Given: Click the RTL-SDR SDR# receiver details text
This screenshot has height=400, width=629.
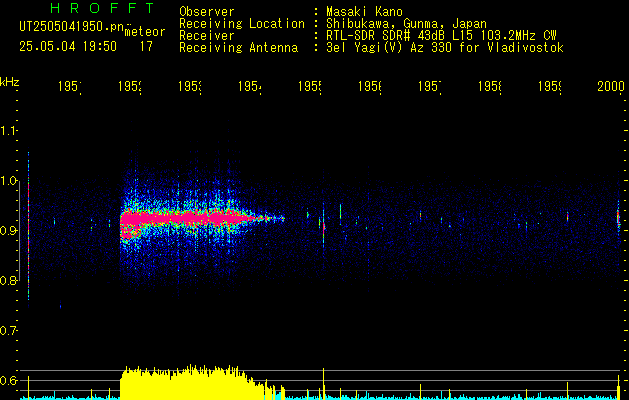Looking at the screenshot, I should tap(441, 36).
